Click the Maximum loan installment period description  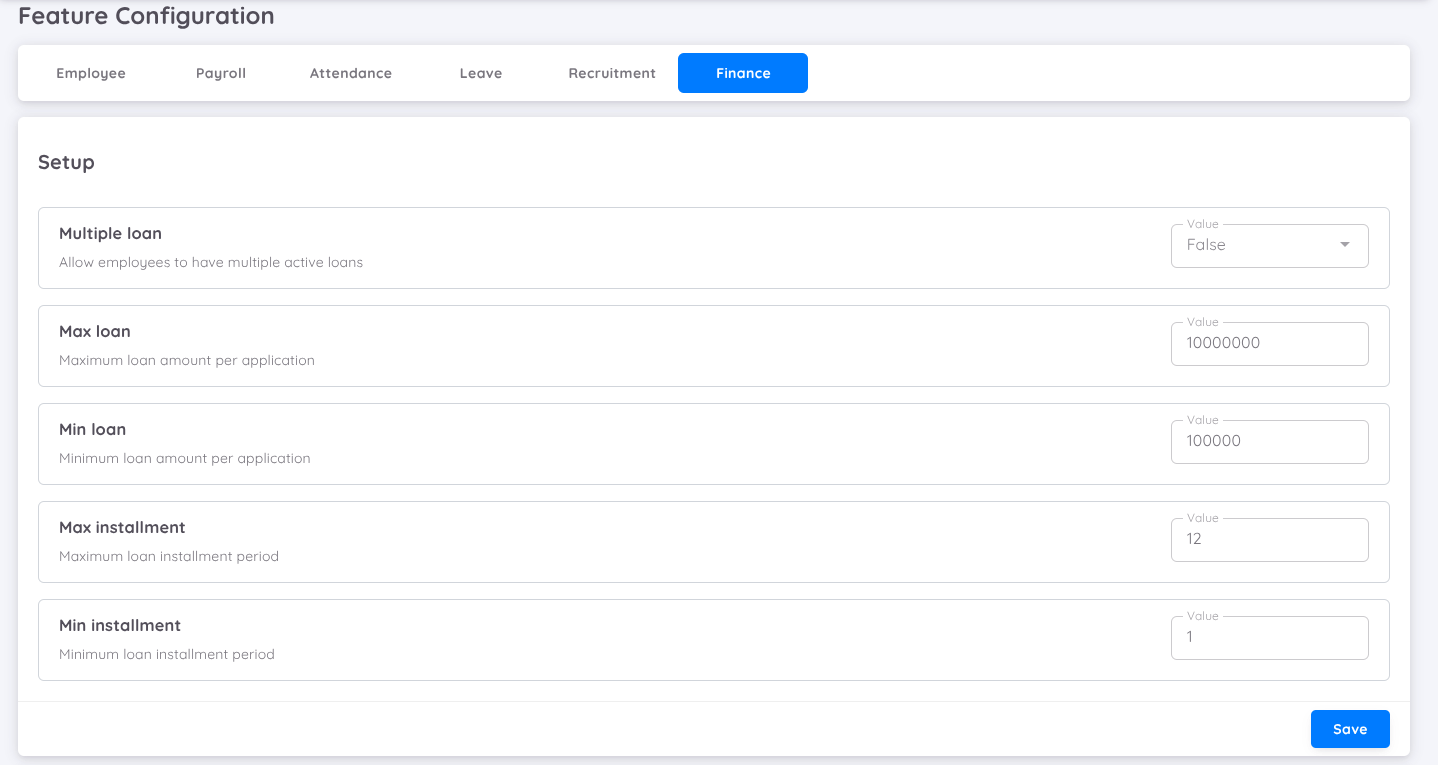(169, 556)
